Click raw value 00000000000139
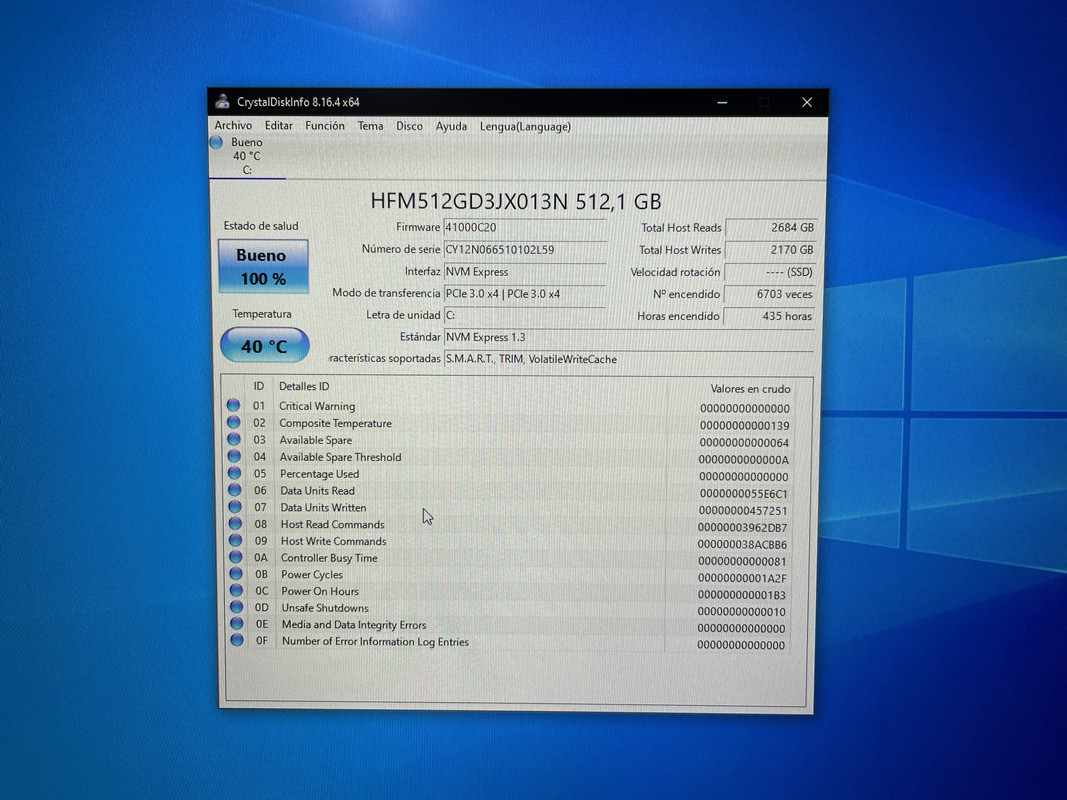Viewport: 1067px width, 800px height. point(744,426)
